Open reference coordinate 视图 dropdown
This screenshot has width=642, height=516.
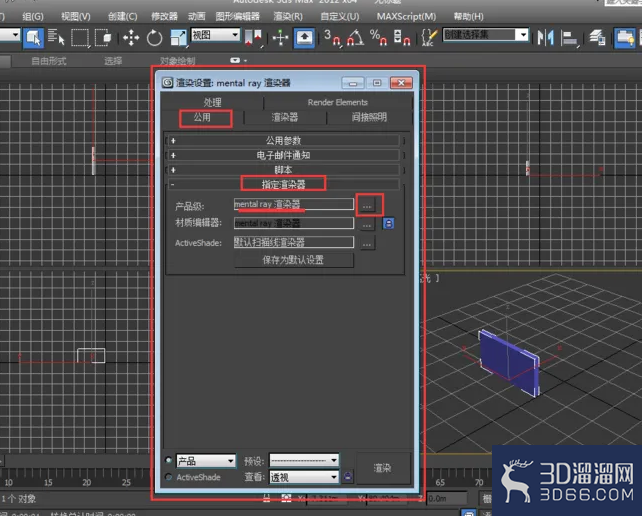coord(215,35)
